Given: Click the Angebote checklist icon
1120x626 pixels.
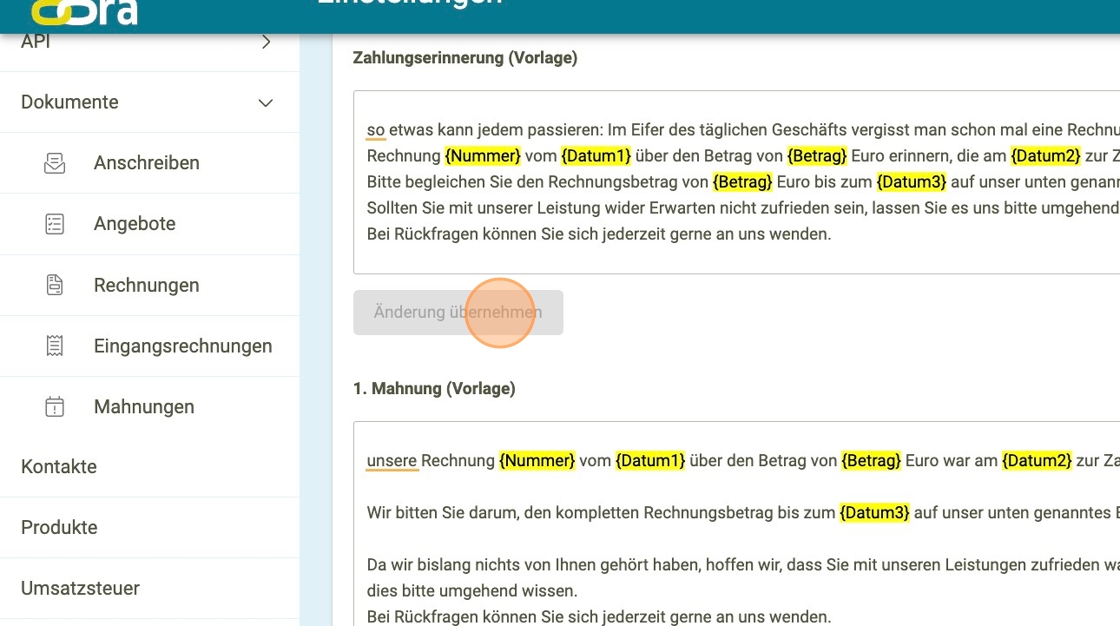Looking at the screenshot, I should coord(54,224).
